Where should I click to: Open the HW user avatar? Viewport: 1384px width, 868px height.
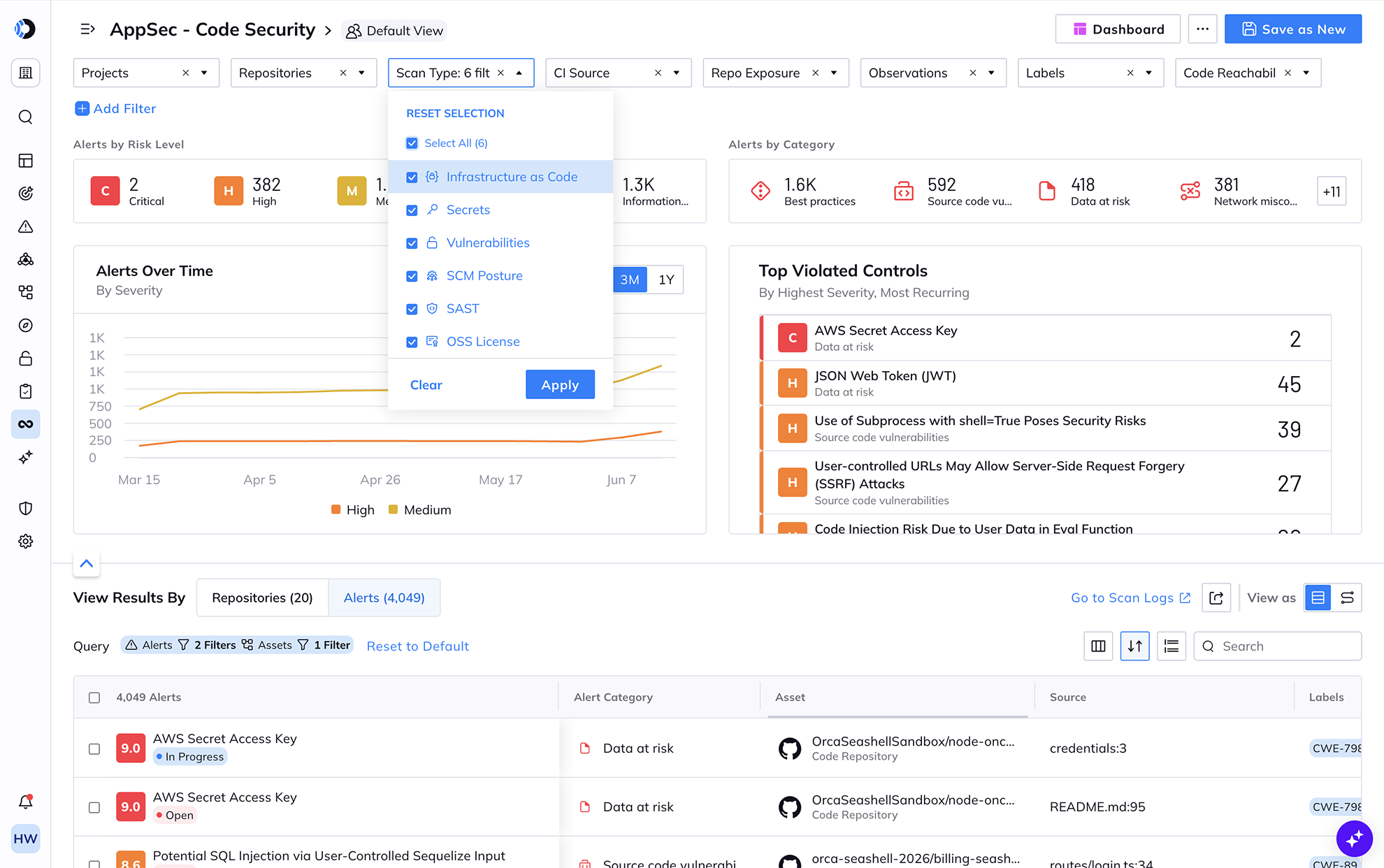(25, 839)
